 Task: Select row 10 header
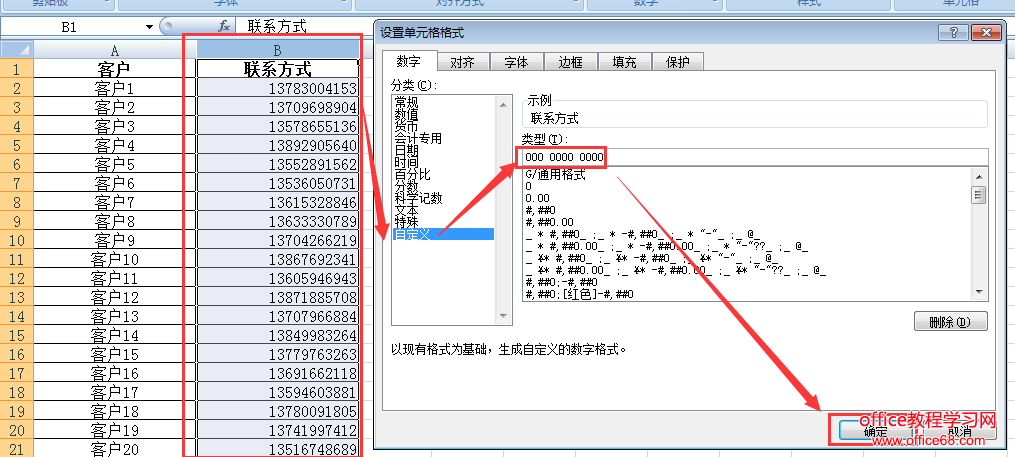(x=17, y=241)
